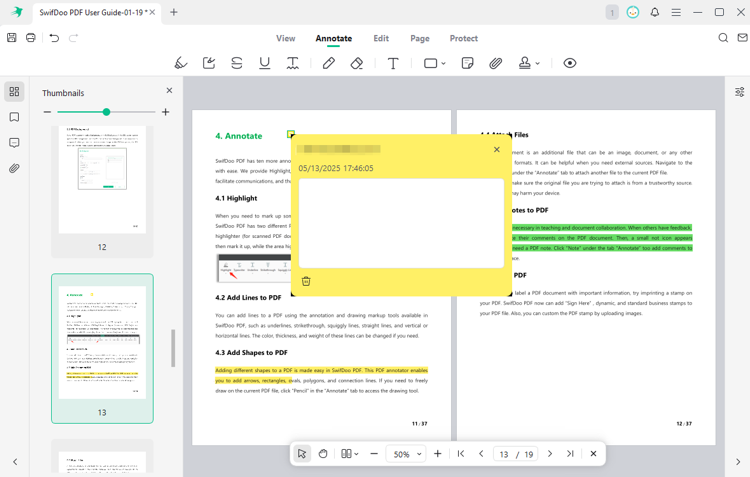Open the Attachments sidebar panel
This screenshot has height=477, width=750.
14,168
